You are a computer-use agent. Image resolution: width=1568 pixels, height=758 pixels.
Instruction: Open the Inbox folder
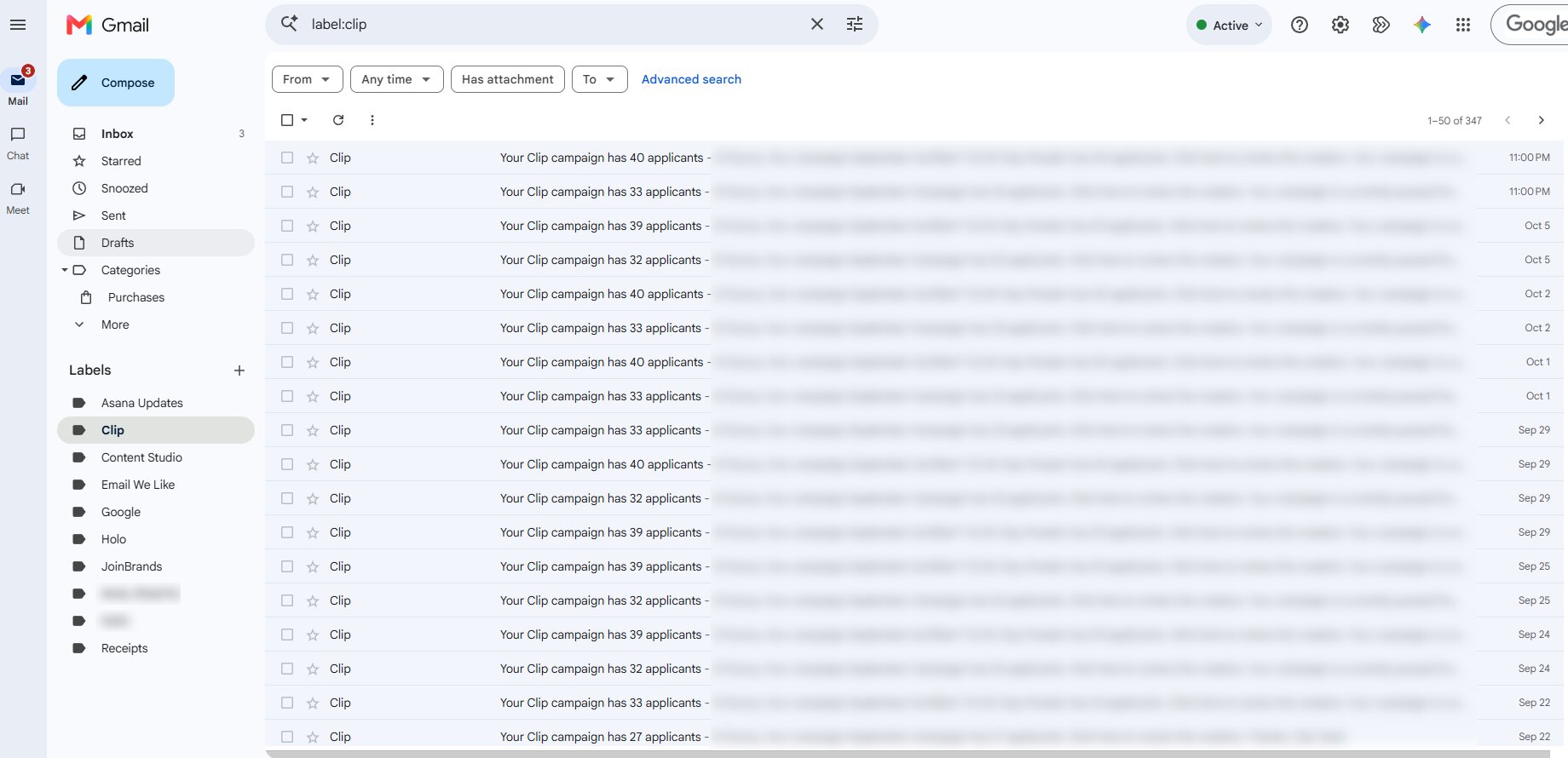tap(156, 134)
